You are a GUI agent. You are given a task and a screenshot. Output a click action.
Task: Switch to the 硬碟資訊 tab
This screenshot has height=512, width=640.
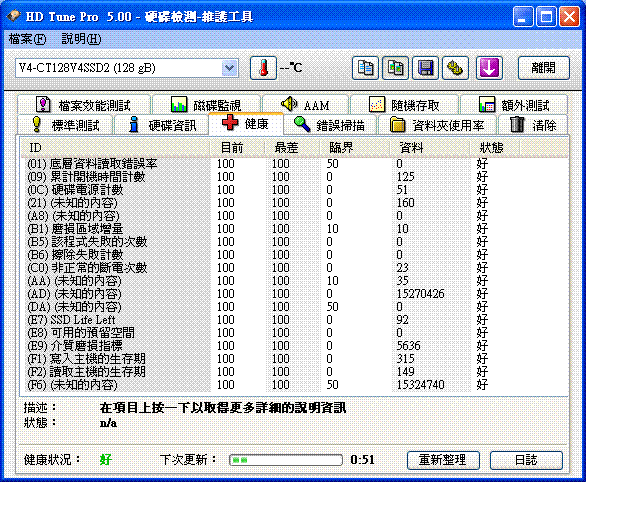click(162, 125)
